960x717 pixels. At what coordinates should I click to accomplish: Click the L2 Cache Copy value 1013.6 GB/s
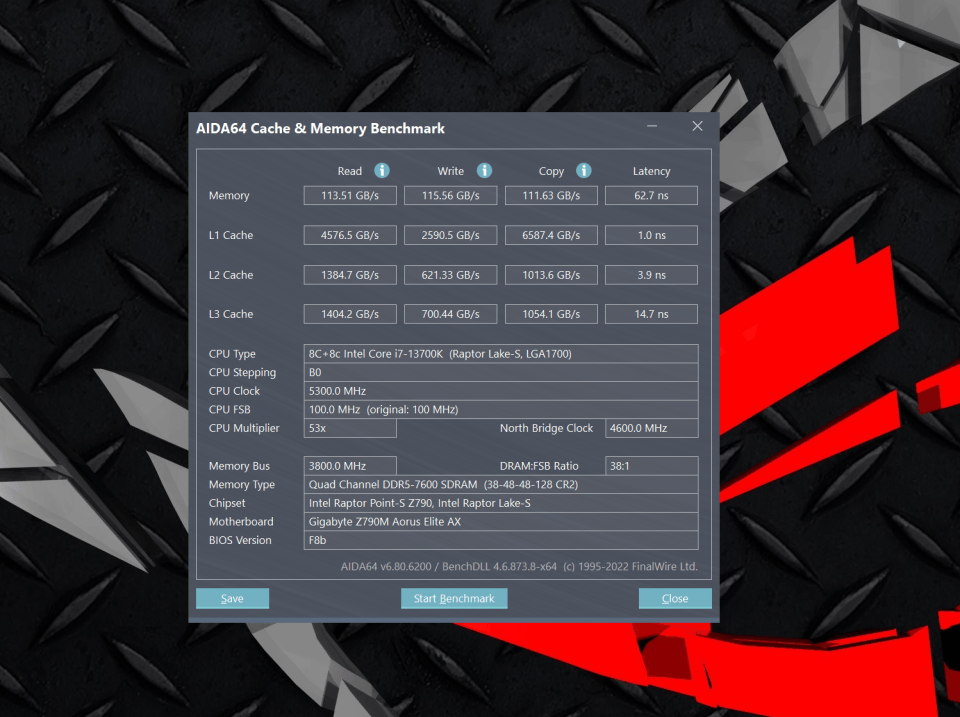[x=551, y=275]
